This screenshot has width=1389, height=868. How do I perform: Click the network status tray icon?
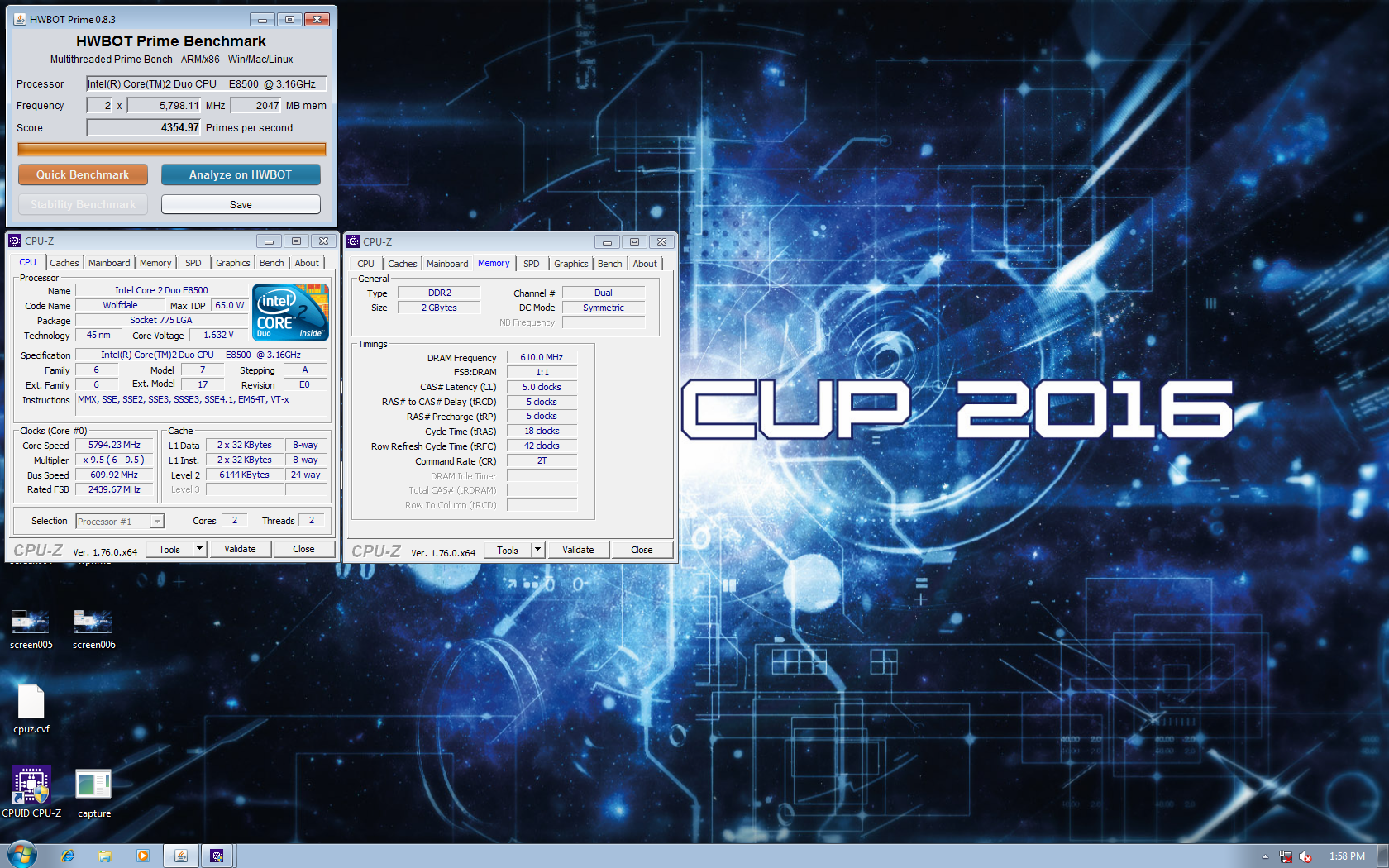click(1286, 856)
